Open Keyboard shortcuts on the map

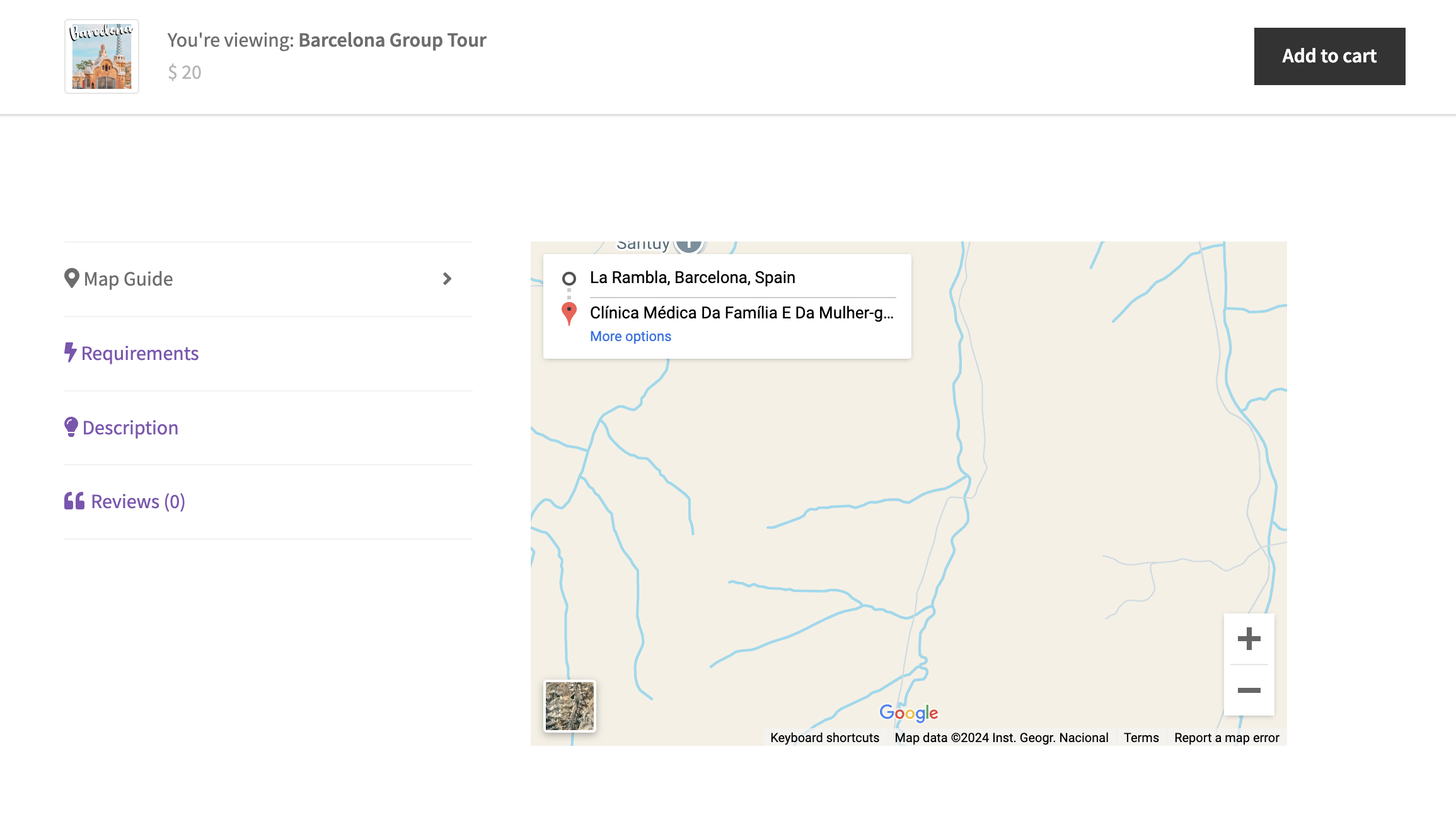coord(824,738)
